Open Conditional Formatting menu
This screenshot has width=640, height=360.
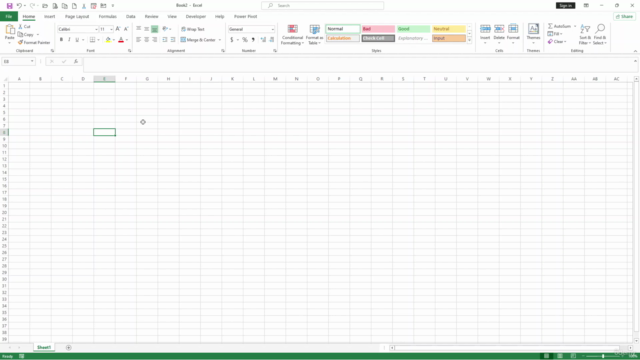[292, 34]
